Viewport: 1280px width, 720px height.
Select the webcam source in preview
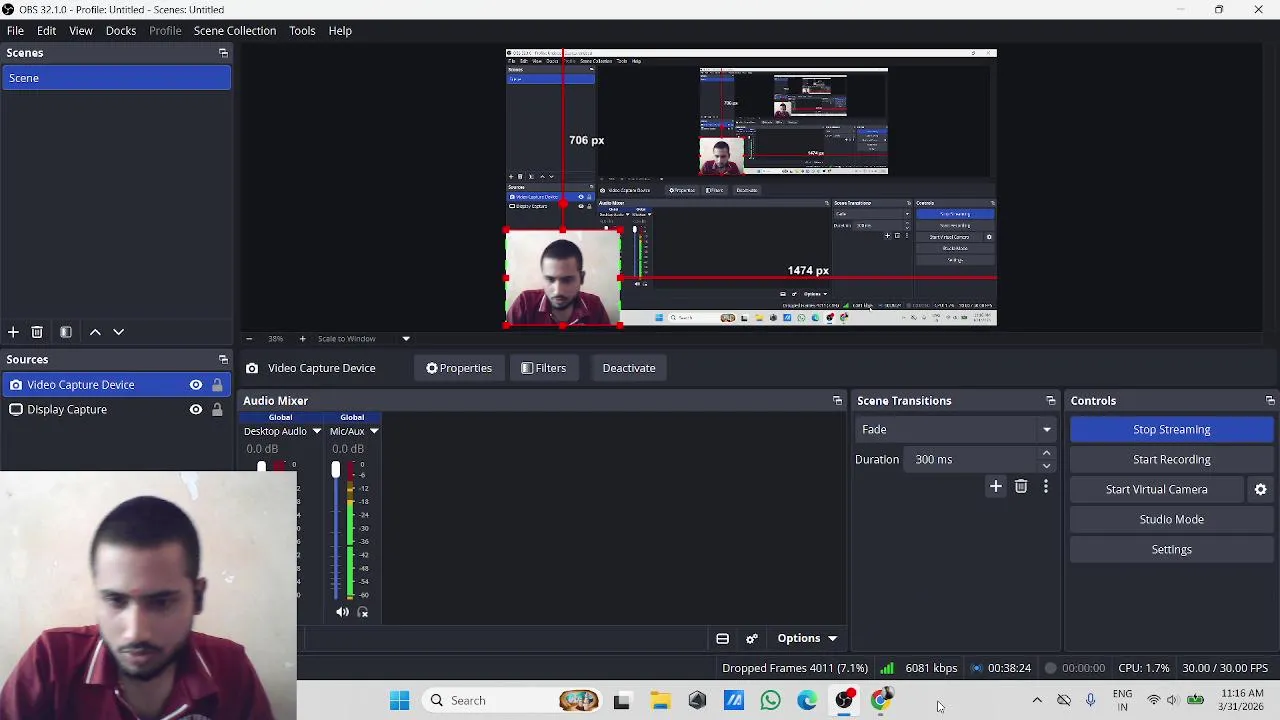pos(563,279)
